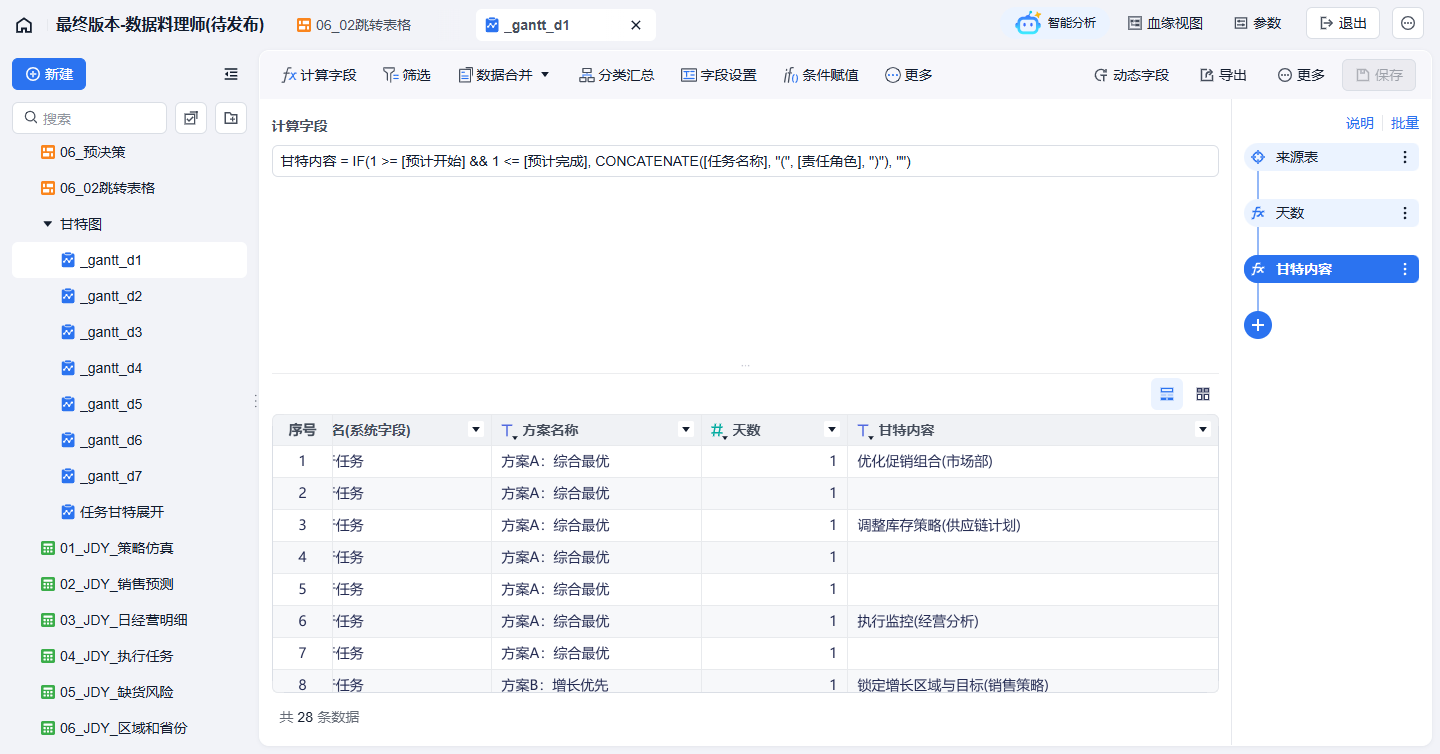This screenshot has height=754, width=1440.
Task: Open the 数据合并 dropdown
Action: 504,75
